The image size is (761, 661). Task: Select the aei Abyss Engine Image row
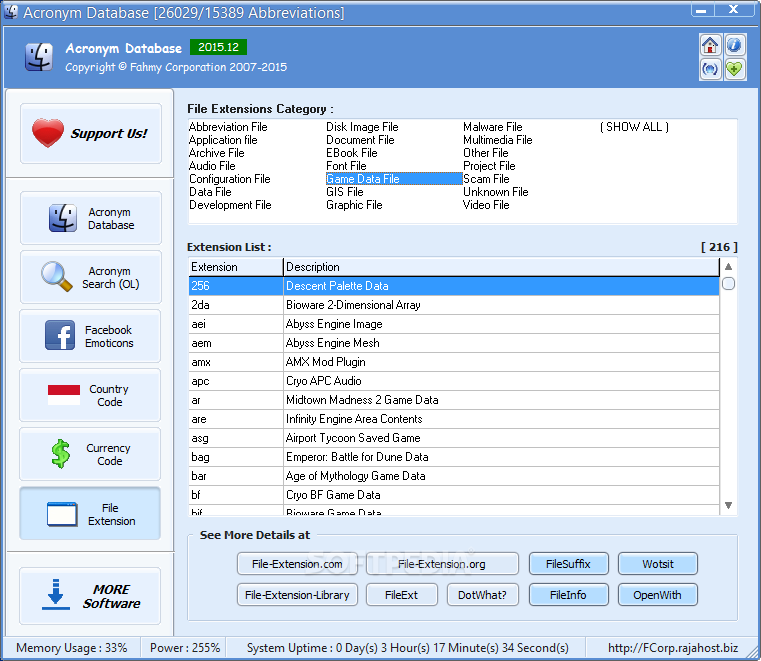453,324
